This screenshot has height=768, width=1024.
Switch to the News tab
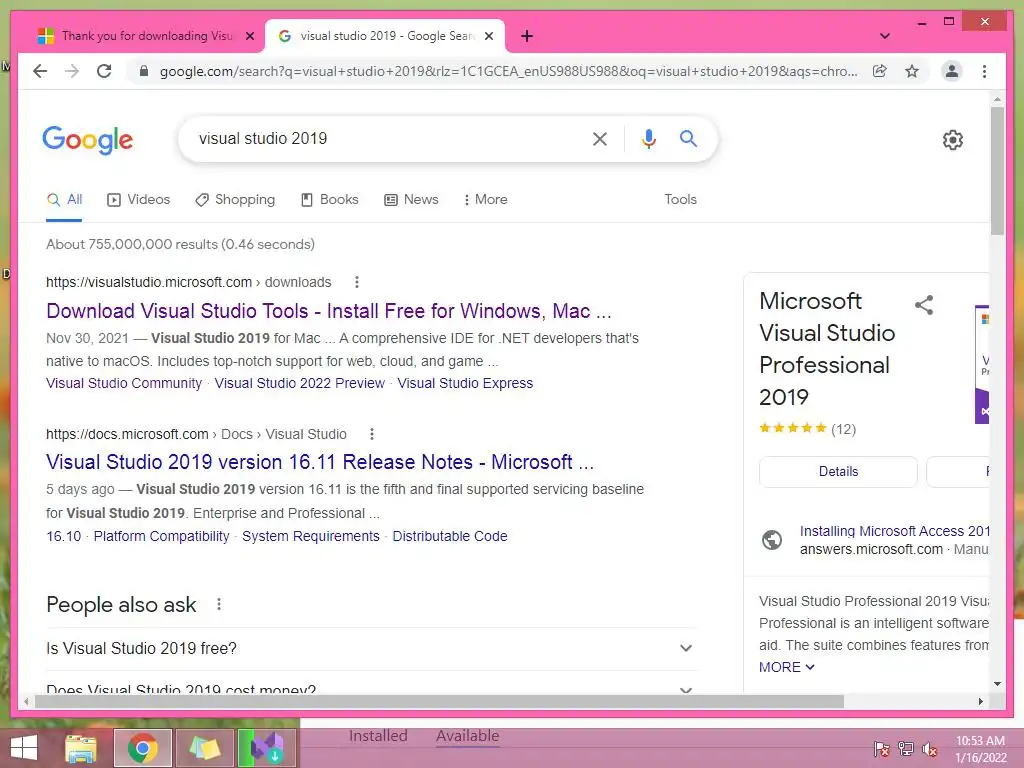click(x=411, y=199)
